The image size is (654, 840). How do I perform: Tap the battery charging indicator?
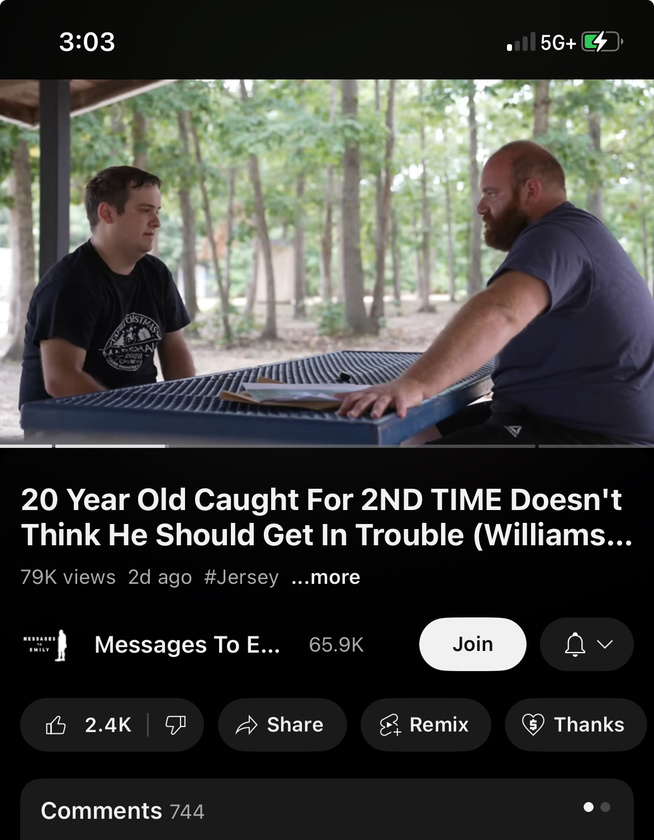[602, 42]
